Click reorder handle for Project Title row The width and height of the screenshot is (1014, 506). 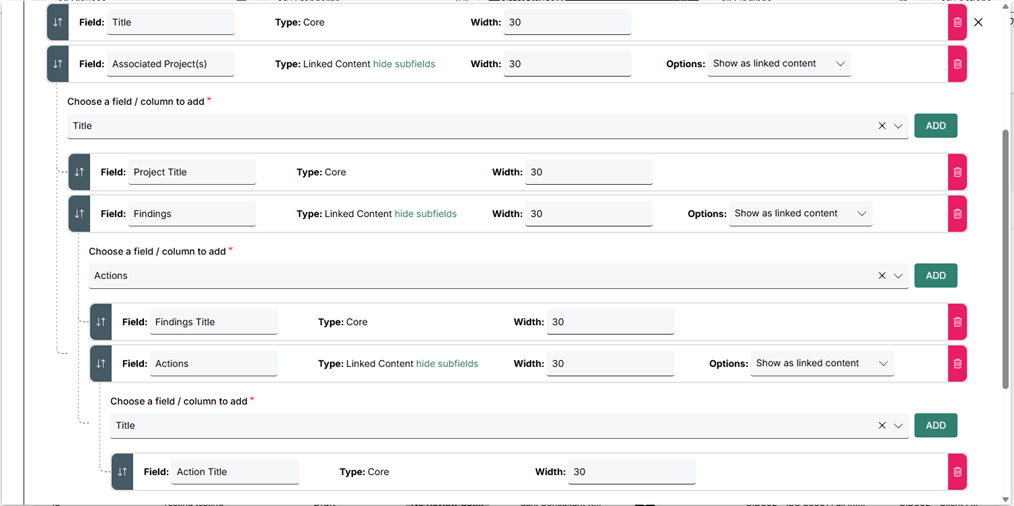(x=79, y=172)
